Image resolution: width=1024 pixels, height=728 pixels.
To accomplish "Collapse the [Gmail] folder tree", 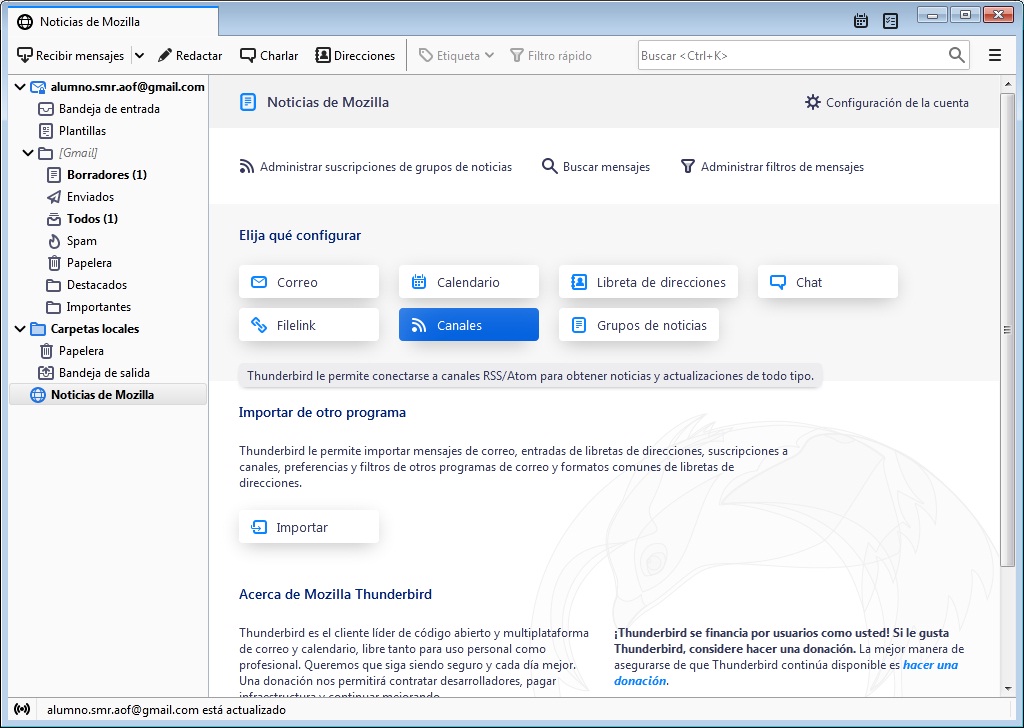I will point(27,153).
